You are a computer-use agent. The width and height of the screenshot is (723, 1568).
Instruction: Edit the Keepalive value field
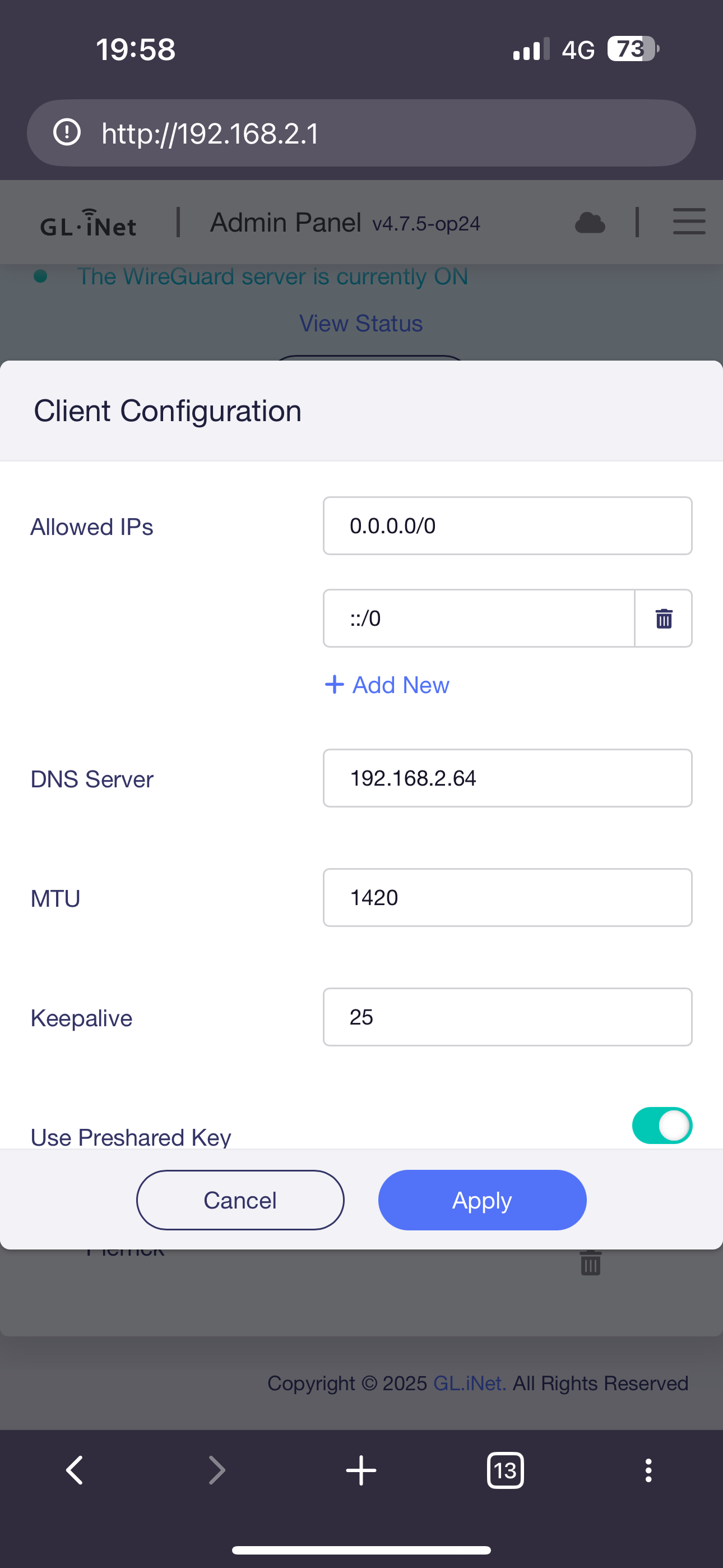pyautogui.click(x=507, y=1017)
